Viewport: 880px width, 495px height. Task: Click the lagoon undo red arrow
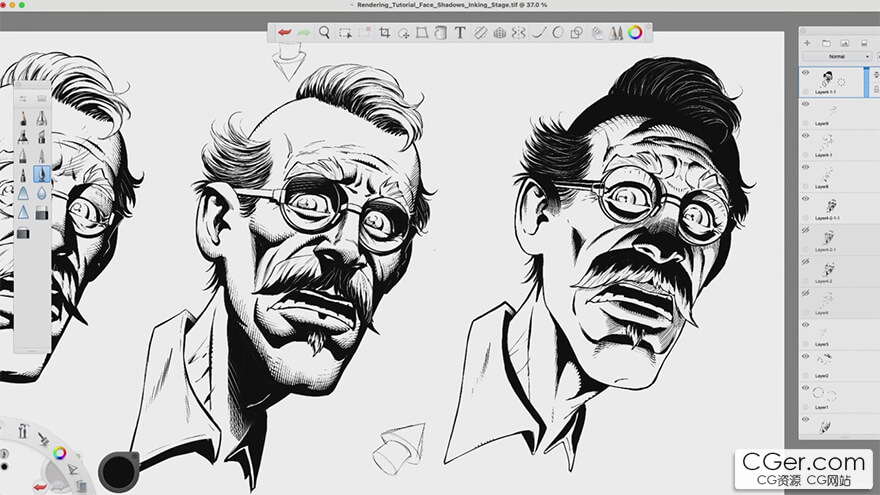(39, 487)
